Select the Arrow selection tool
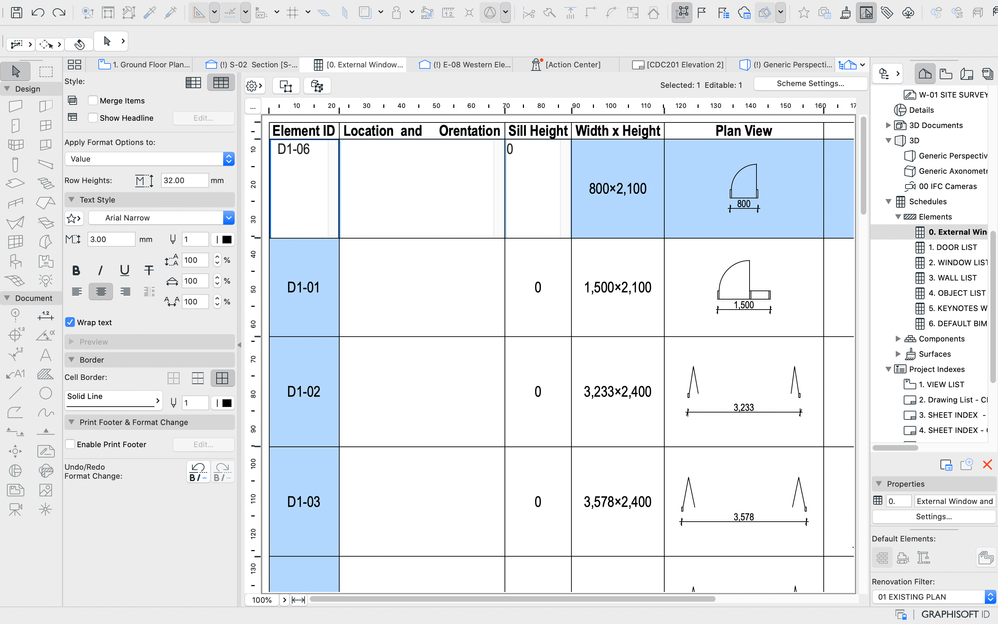Image resolution: width=998 pixels, height=624 pixels. pyautogui.click(x=16, y=71)
